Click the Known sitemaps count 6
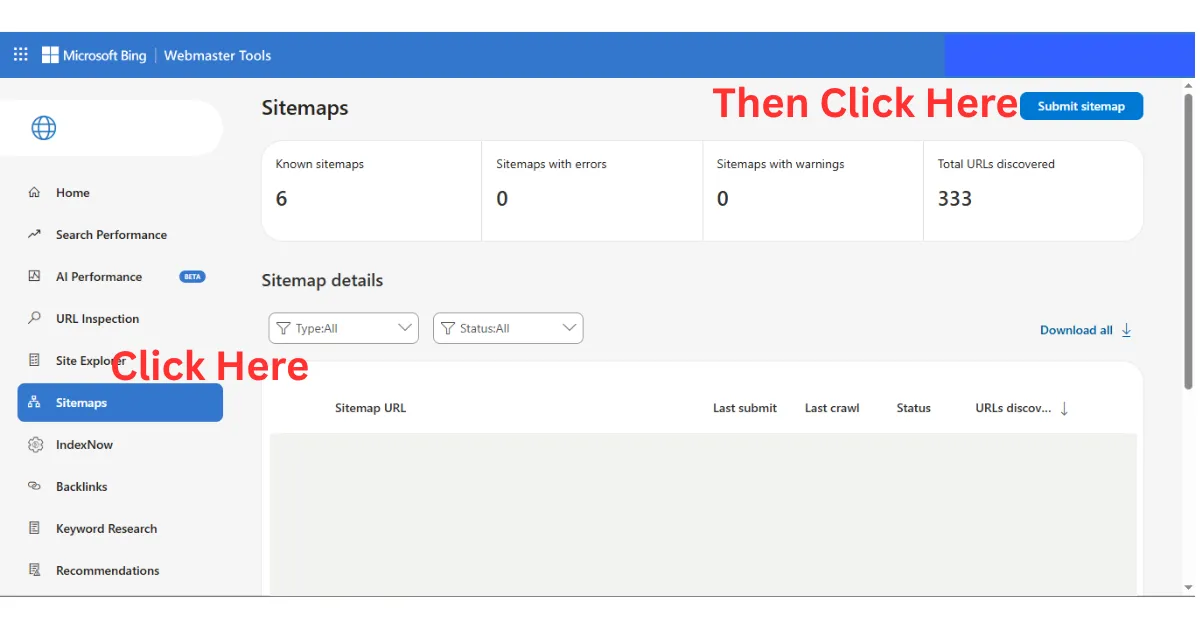 [281, 199]
